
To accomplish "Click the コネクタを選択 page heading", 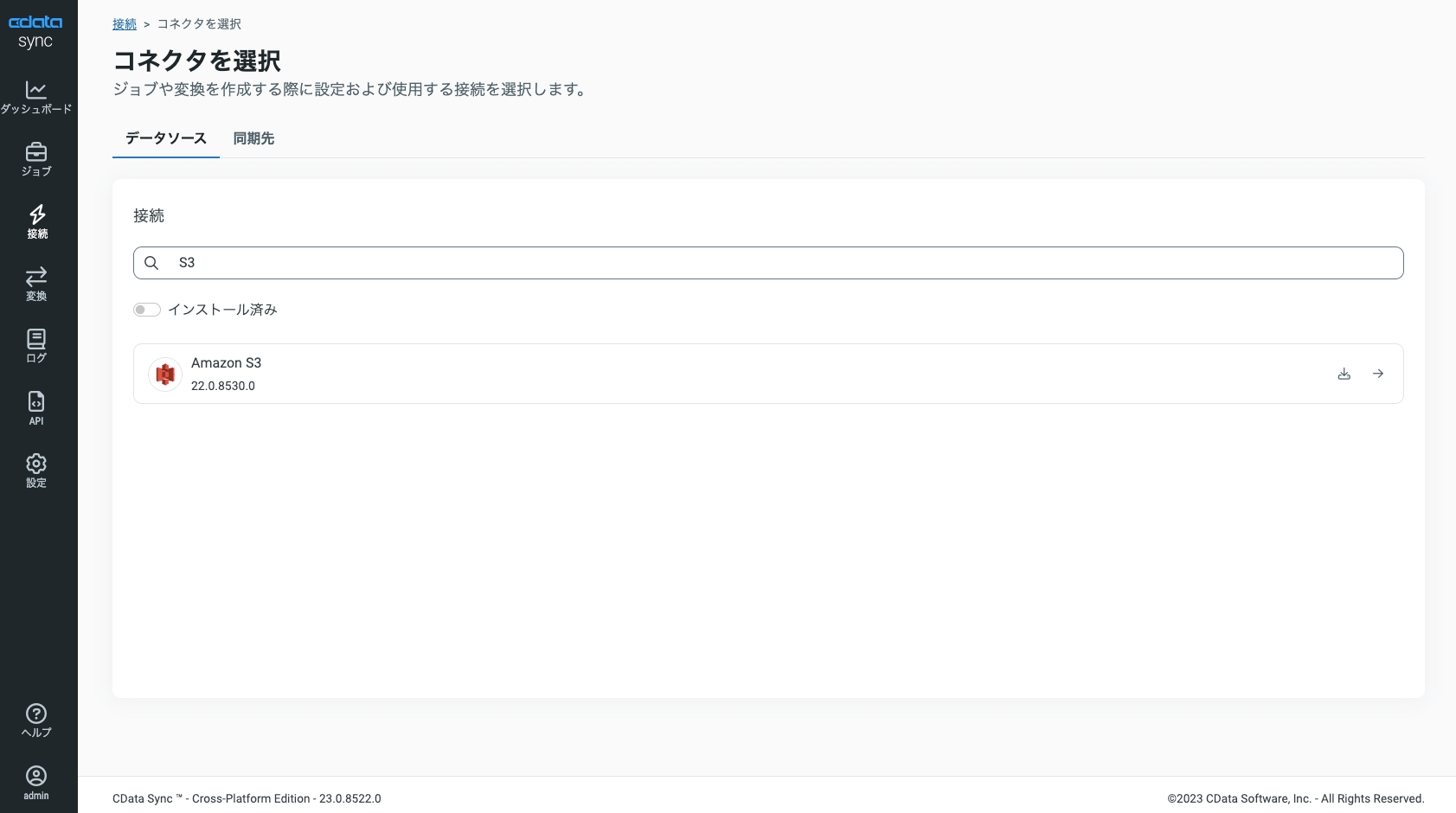I will [197, 61].
